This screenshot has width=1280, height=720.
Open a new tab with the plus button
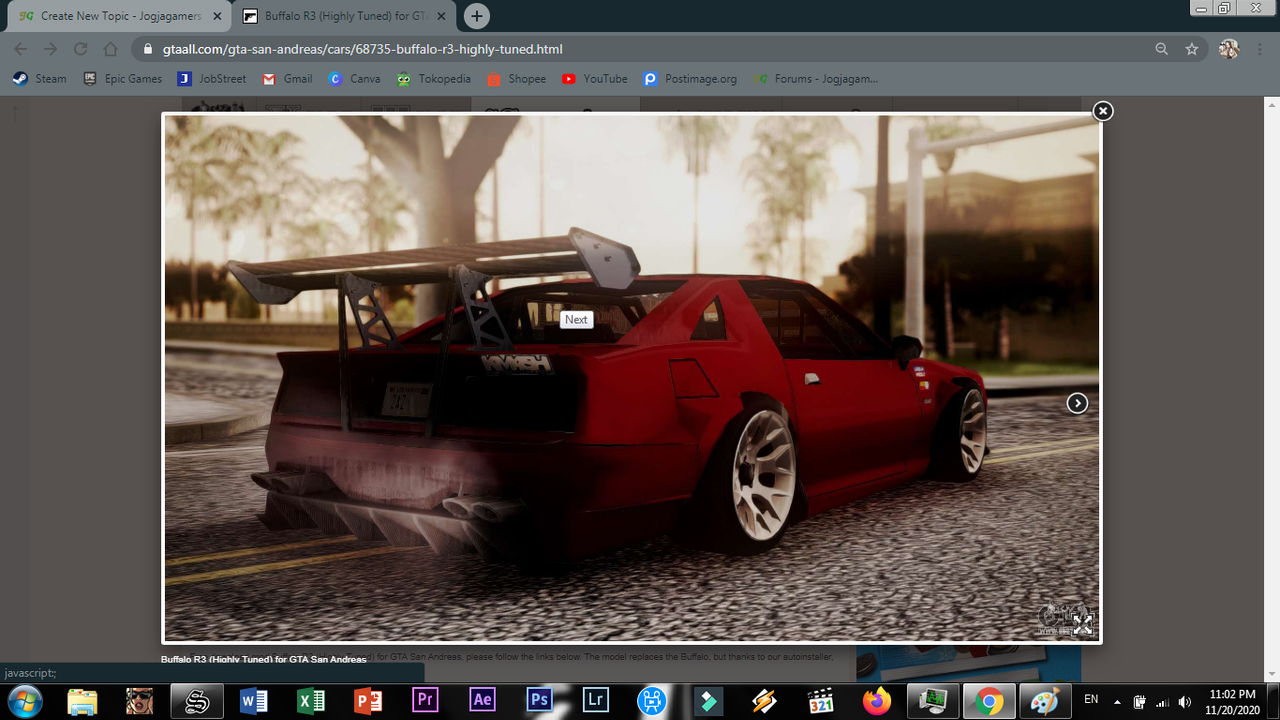(477, 16)
